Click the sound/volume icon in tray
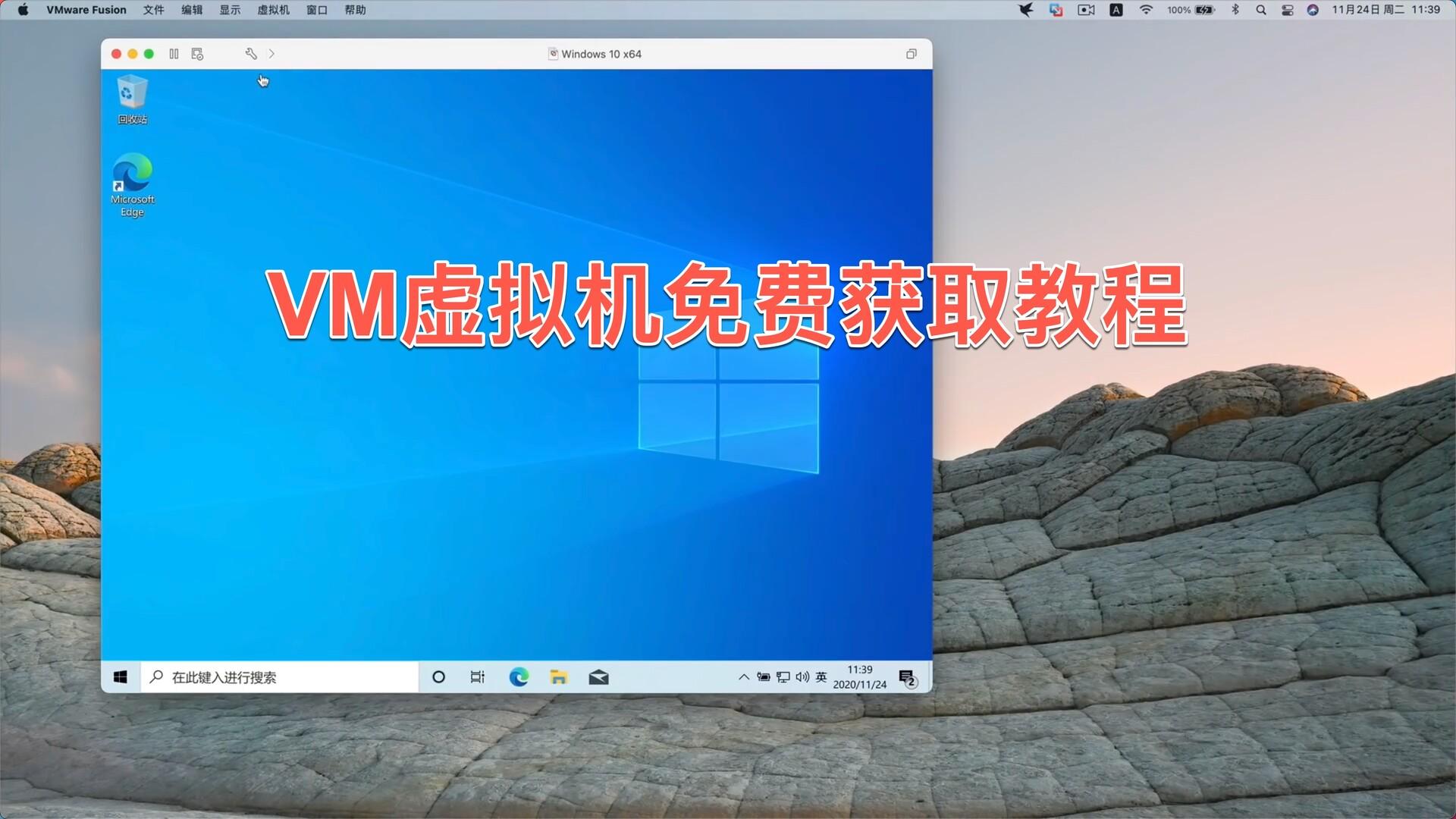The width and height of the screenshot is (1456, 819). point(801,677)
